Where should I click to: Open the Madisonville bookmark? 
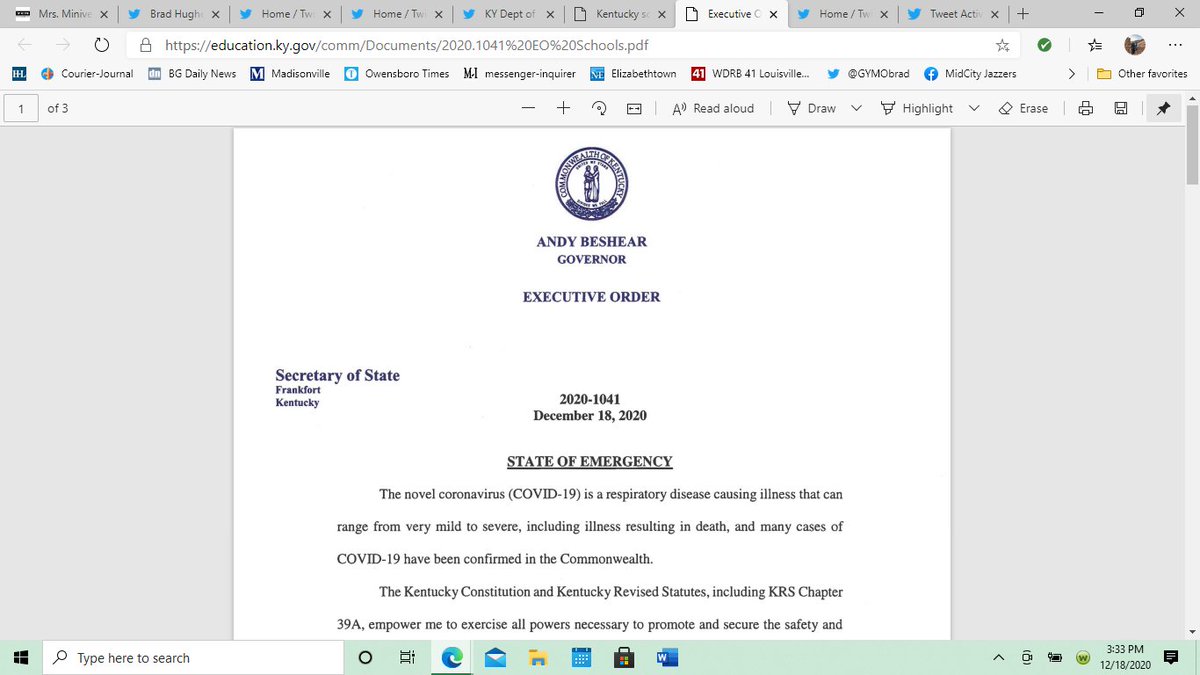point(289,73)
